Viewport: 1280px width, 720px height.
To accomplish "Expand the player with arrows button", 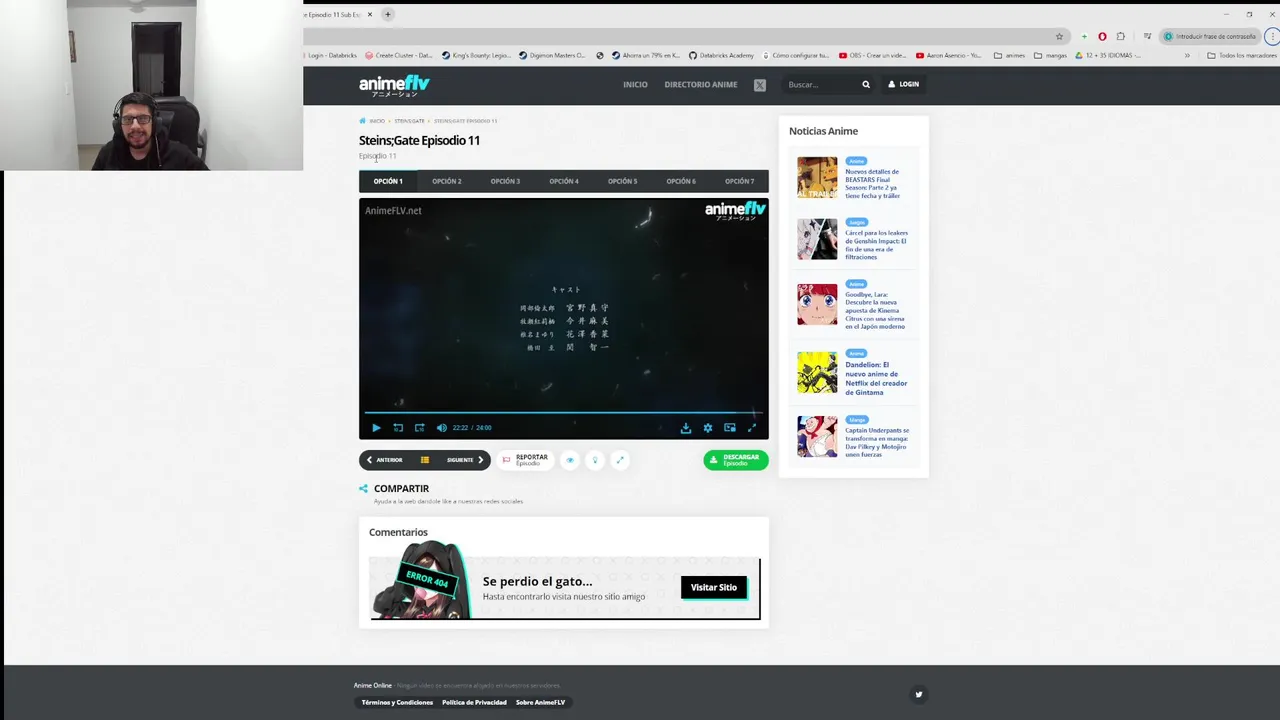I will [x=620, y=460].
